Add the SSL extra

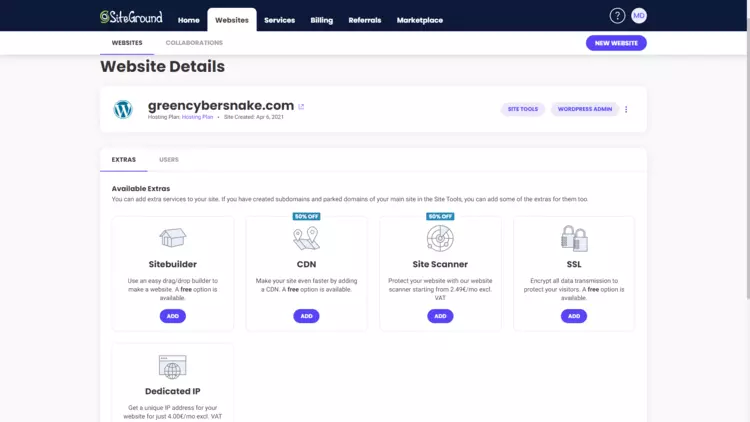[574, 316]
